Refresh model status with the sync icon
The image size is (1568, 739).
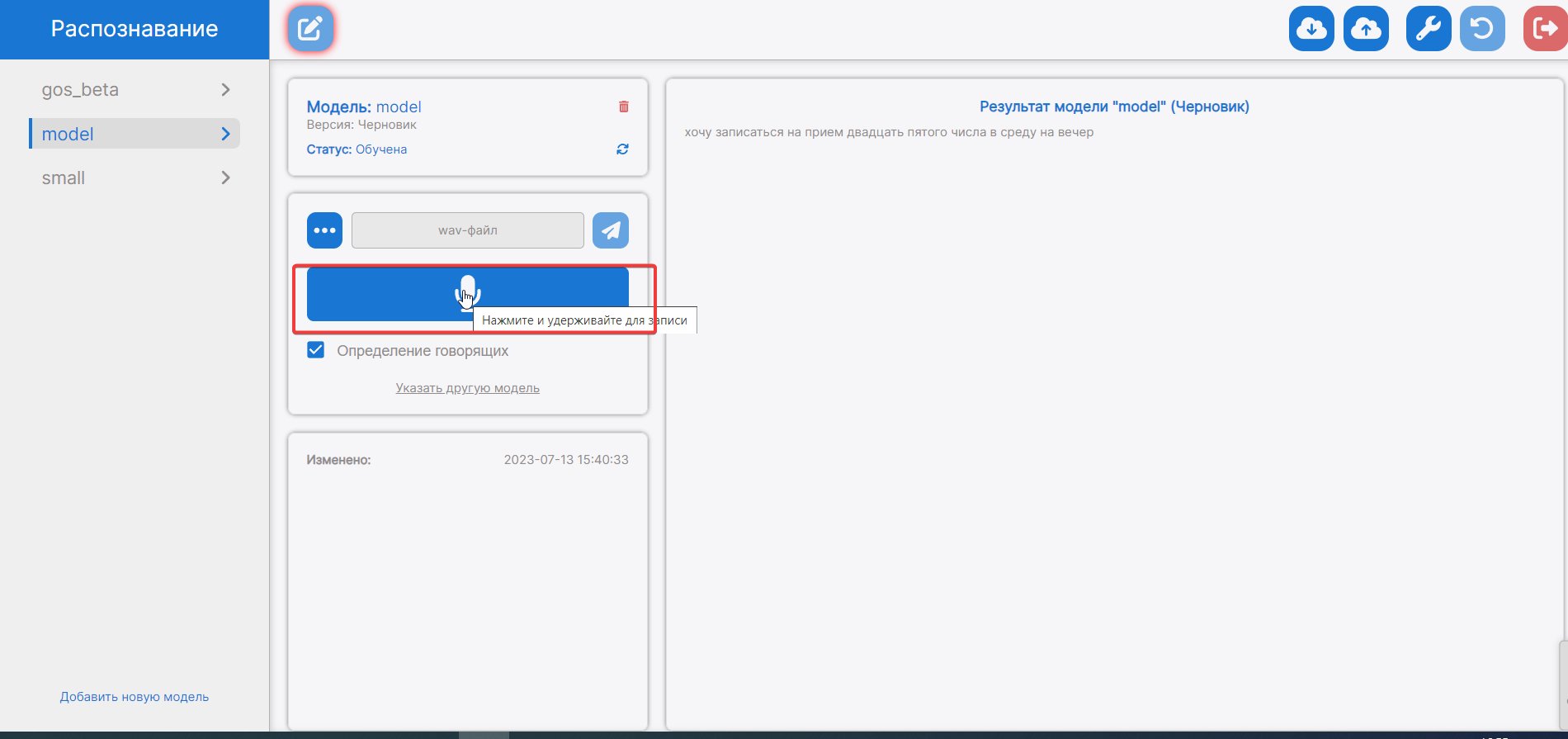pyautogui.click(x=622, y=149)
